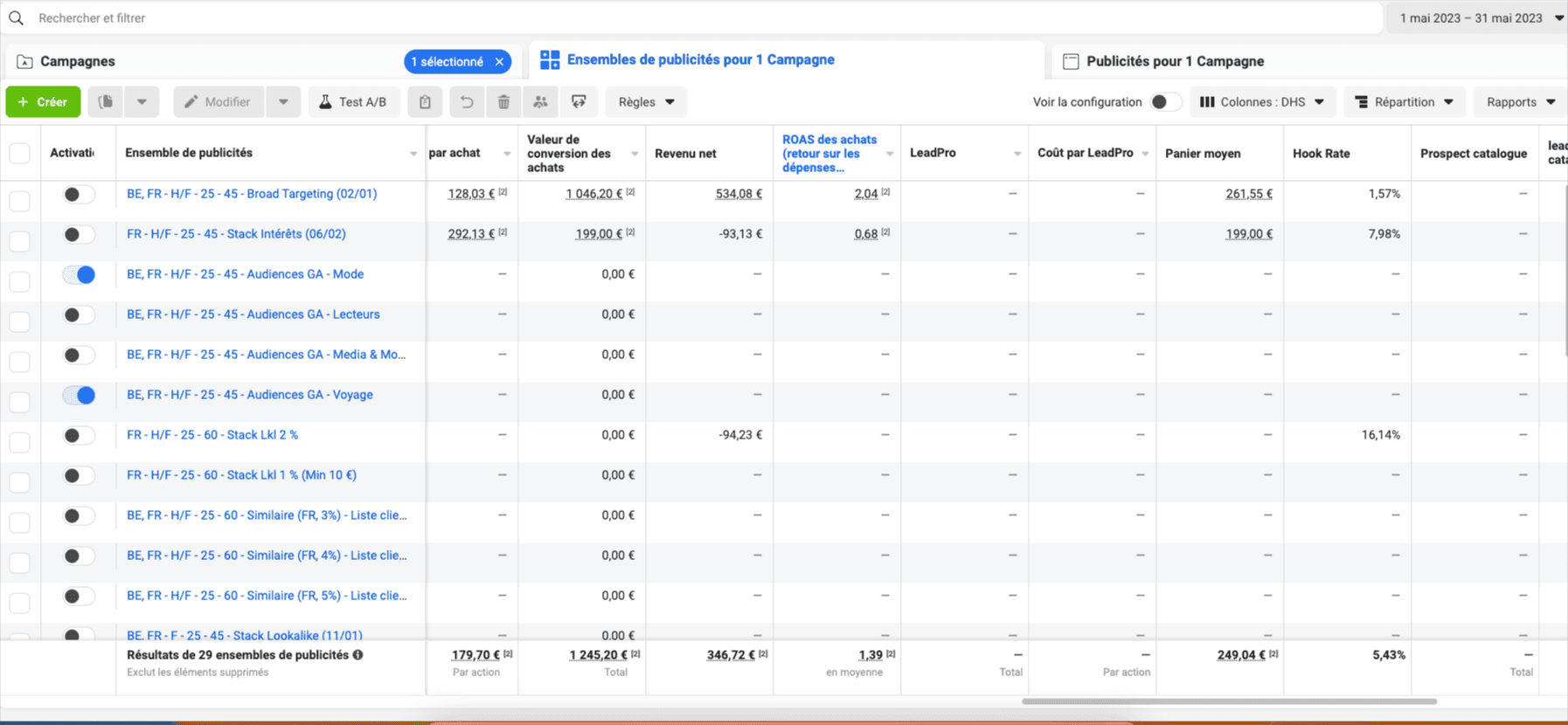Click the 1 046,20 € conversion value

tap(593, 194)
